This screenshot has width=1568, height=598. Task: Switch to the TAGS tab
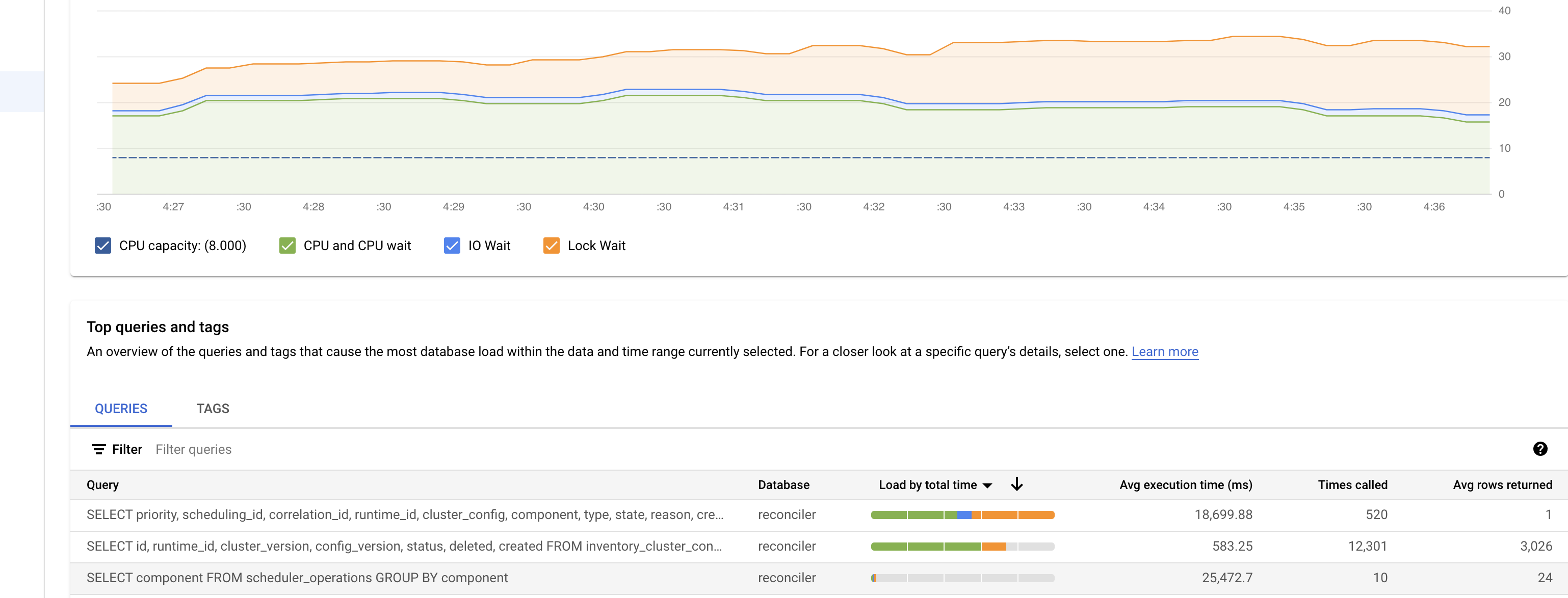(x=212, y=408)
